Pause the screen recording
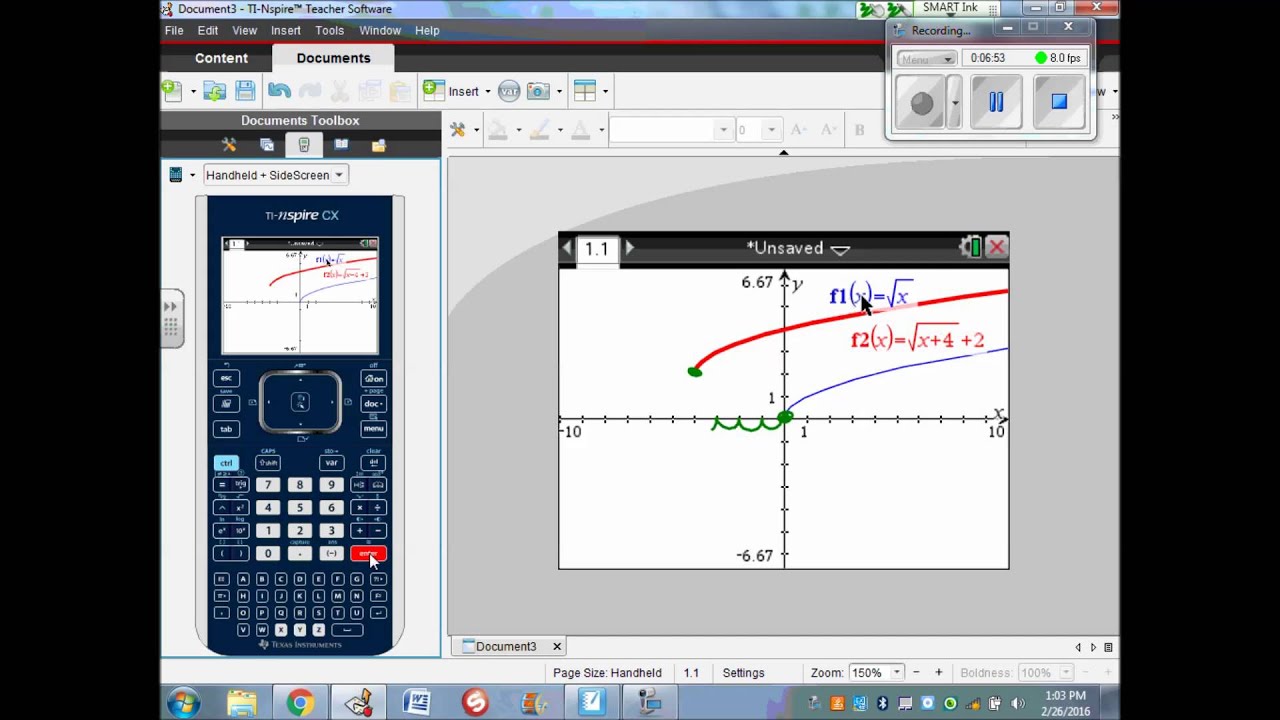This screenshot has width=1280, height=720. click(x=996, y=102)
